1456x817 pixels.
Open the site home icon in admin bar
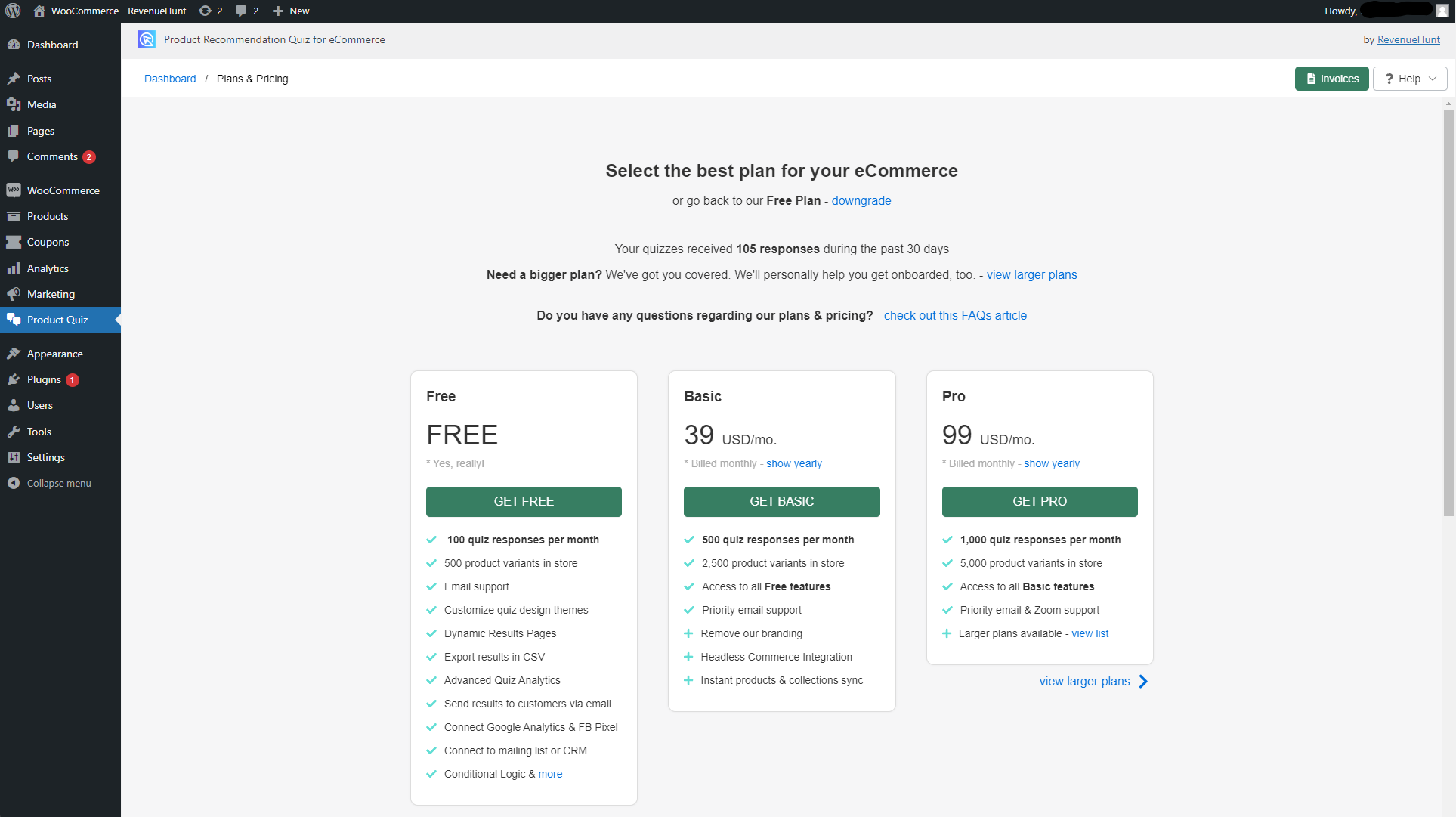[x=39, y=11]
